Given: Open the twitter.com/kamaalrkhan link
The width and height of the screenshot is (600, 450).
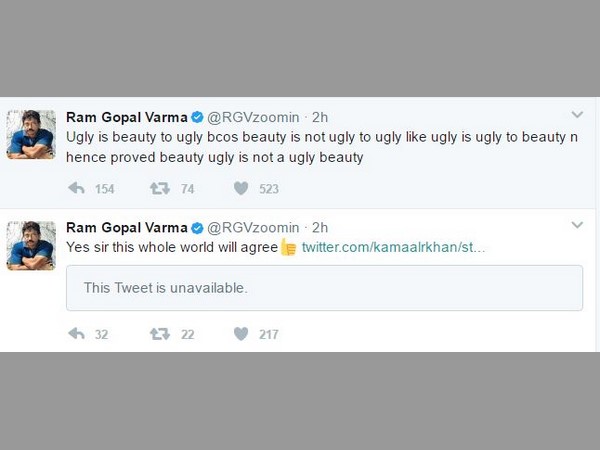Looking at the screenshot, I should (x=394, y=247).
